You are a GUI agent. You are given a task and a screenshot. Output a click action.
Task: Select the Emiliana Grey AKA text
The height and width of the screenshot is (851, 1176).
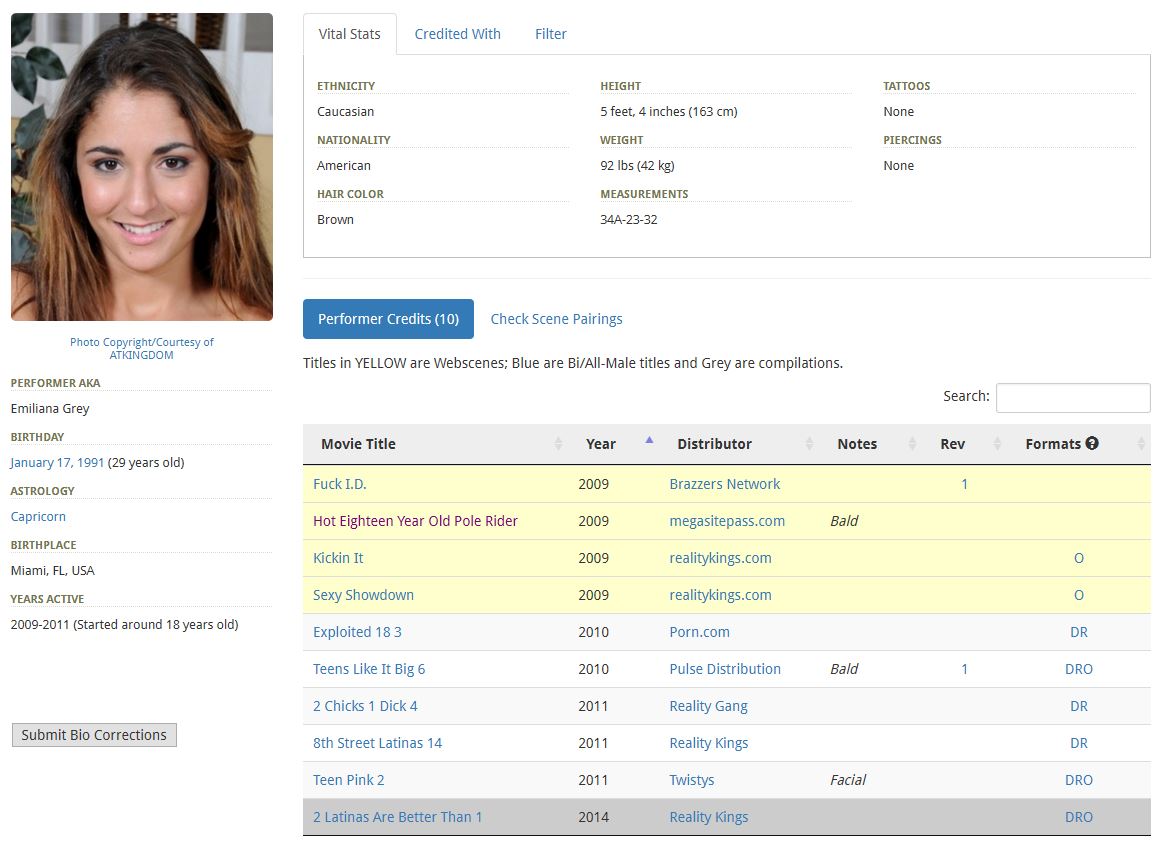tap(50, 409)
